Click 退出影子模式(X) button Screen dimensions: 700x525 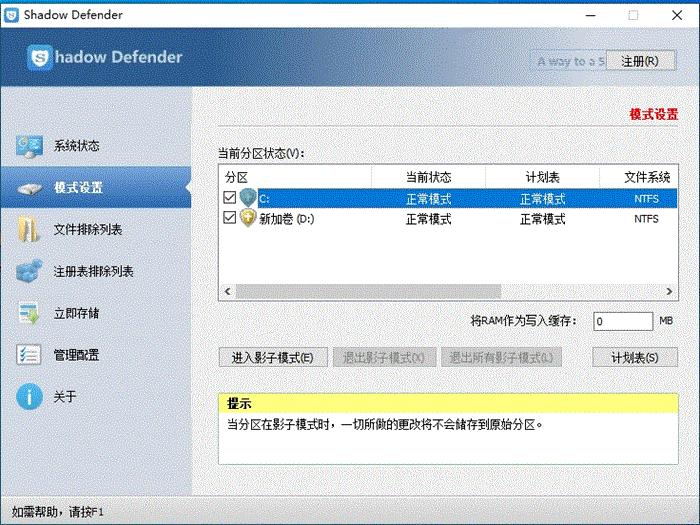click(x=384, y=358)
